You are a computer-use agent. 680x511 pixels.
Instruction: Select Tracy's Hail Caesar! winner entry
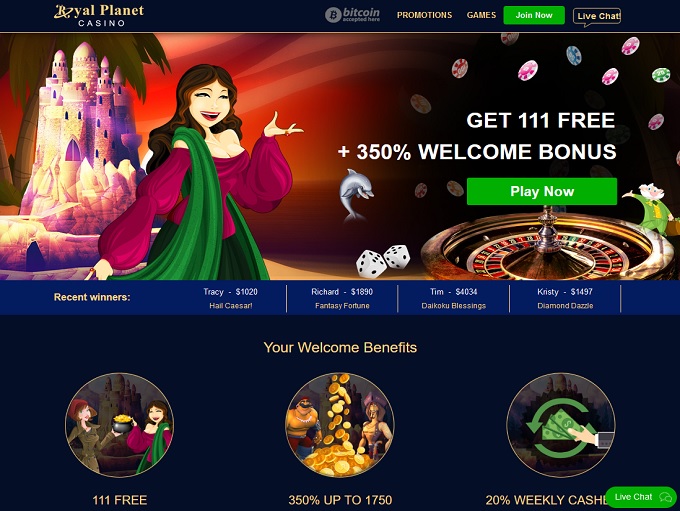click(x=231, y=298)
